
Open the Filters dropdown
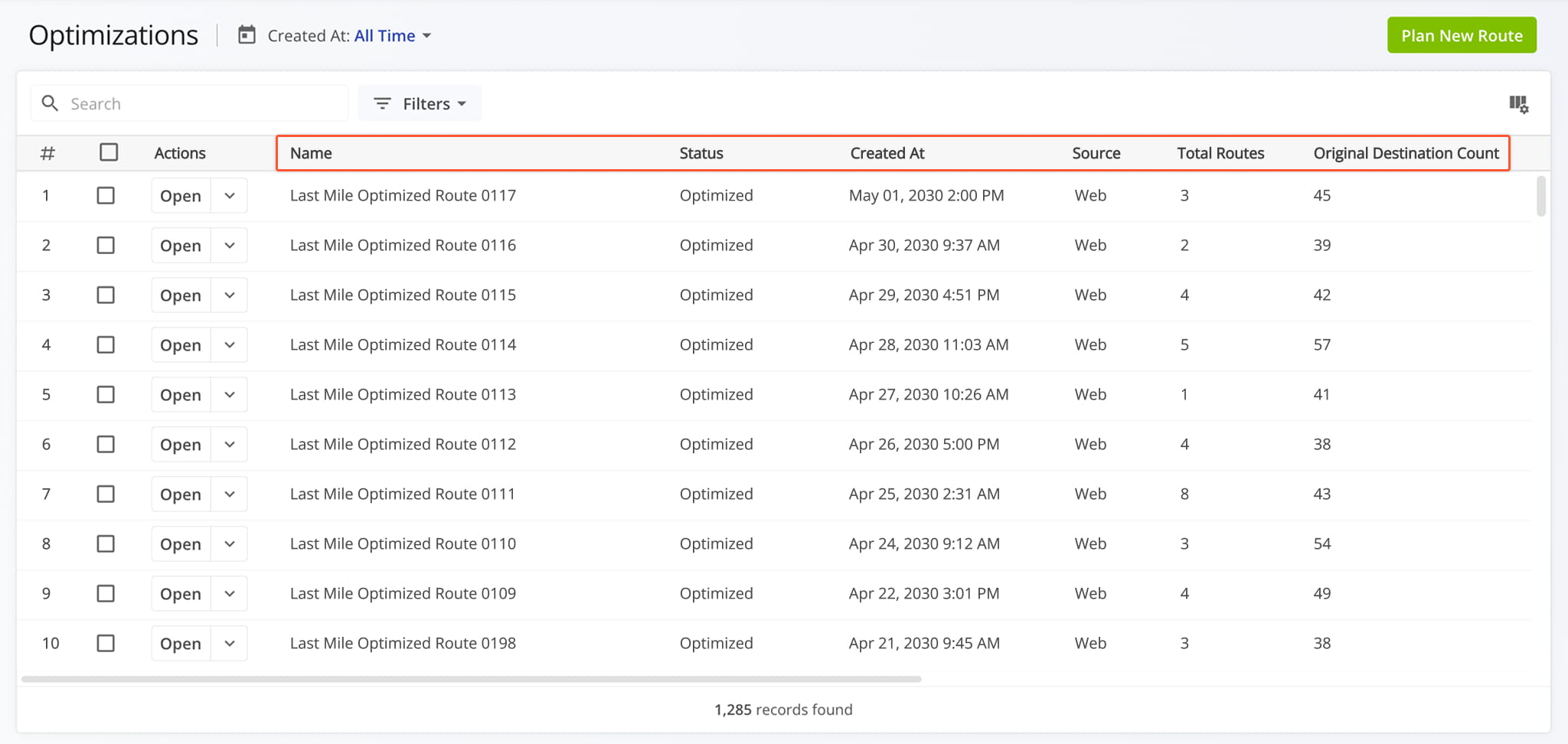tap(420, 103)
